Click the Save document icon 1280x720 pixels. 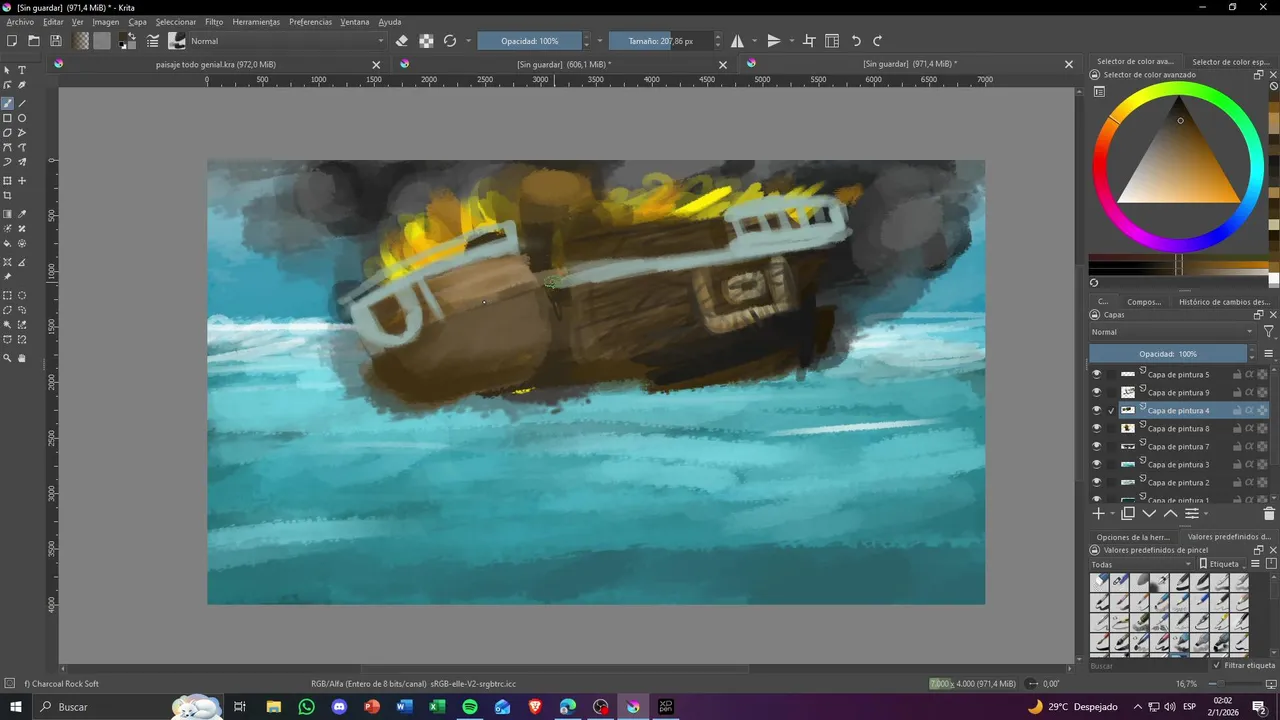(x=56, y=41)
